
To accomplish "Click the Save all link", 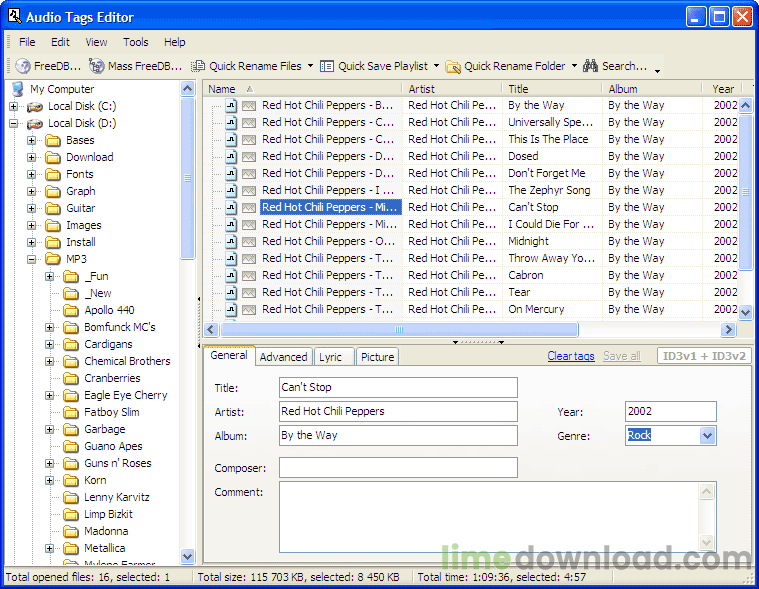I will click(x=622, y=356).
